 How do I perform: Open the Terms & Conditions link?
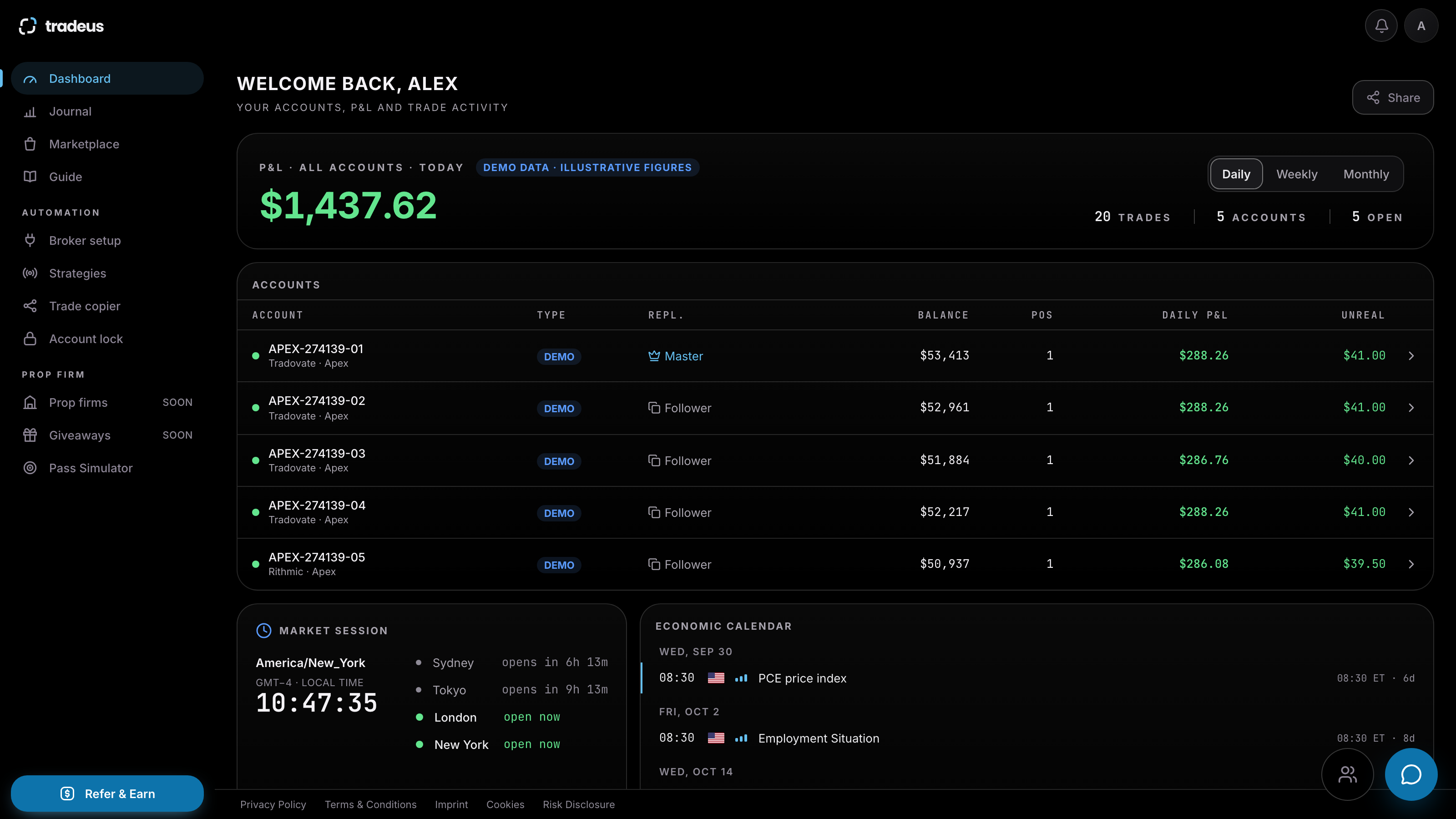[x=370, y=804]
